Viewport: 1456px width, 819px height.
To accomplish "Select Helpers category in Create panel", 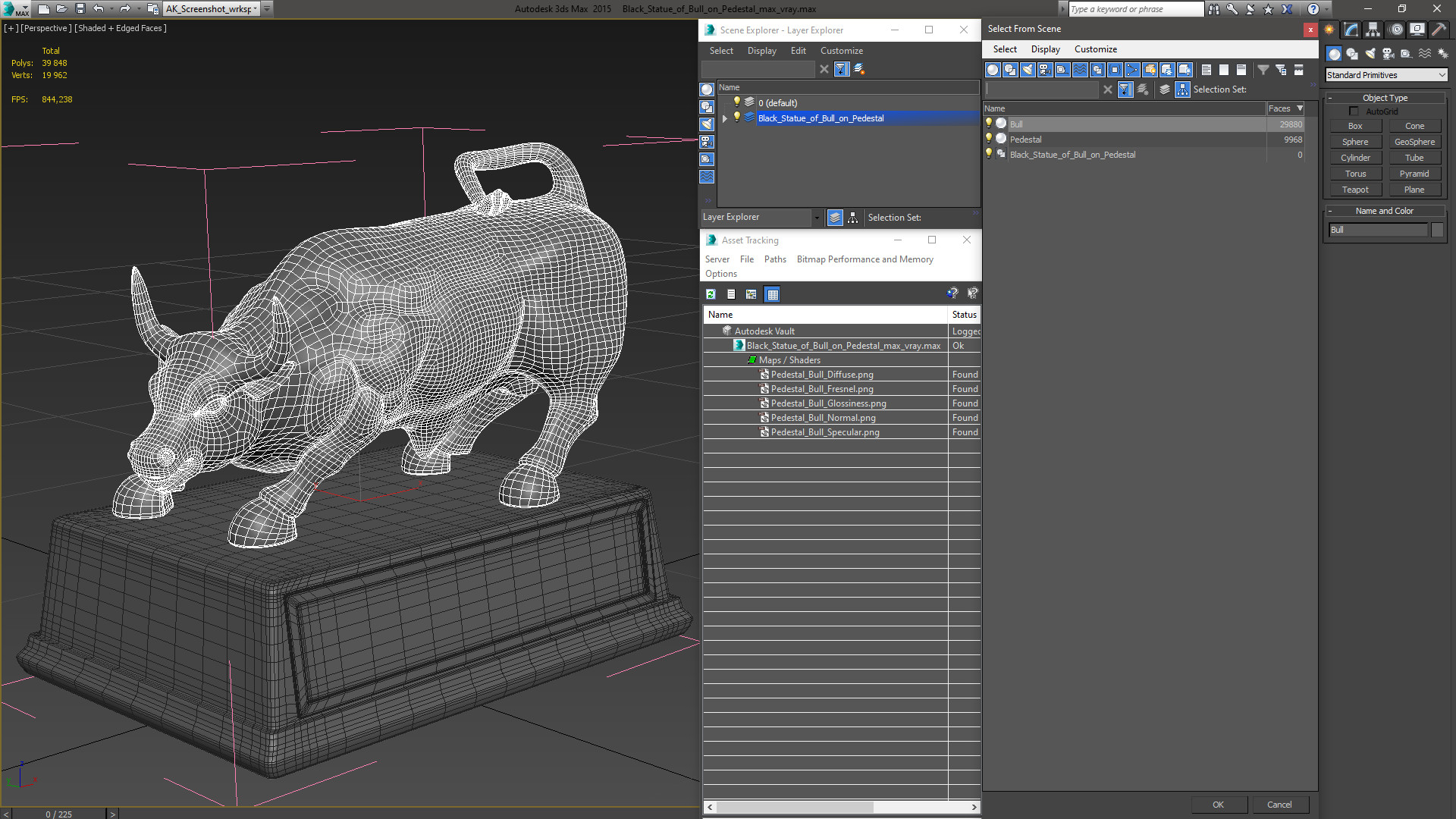I will [x=1406, y=54].
